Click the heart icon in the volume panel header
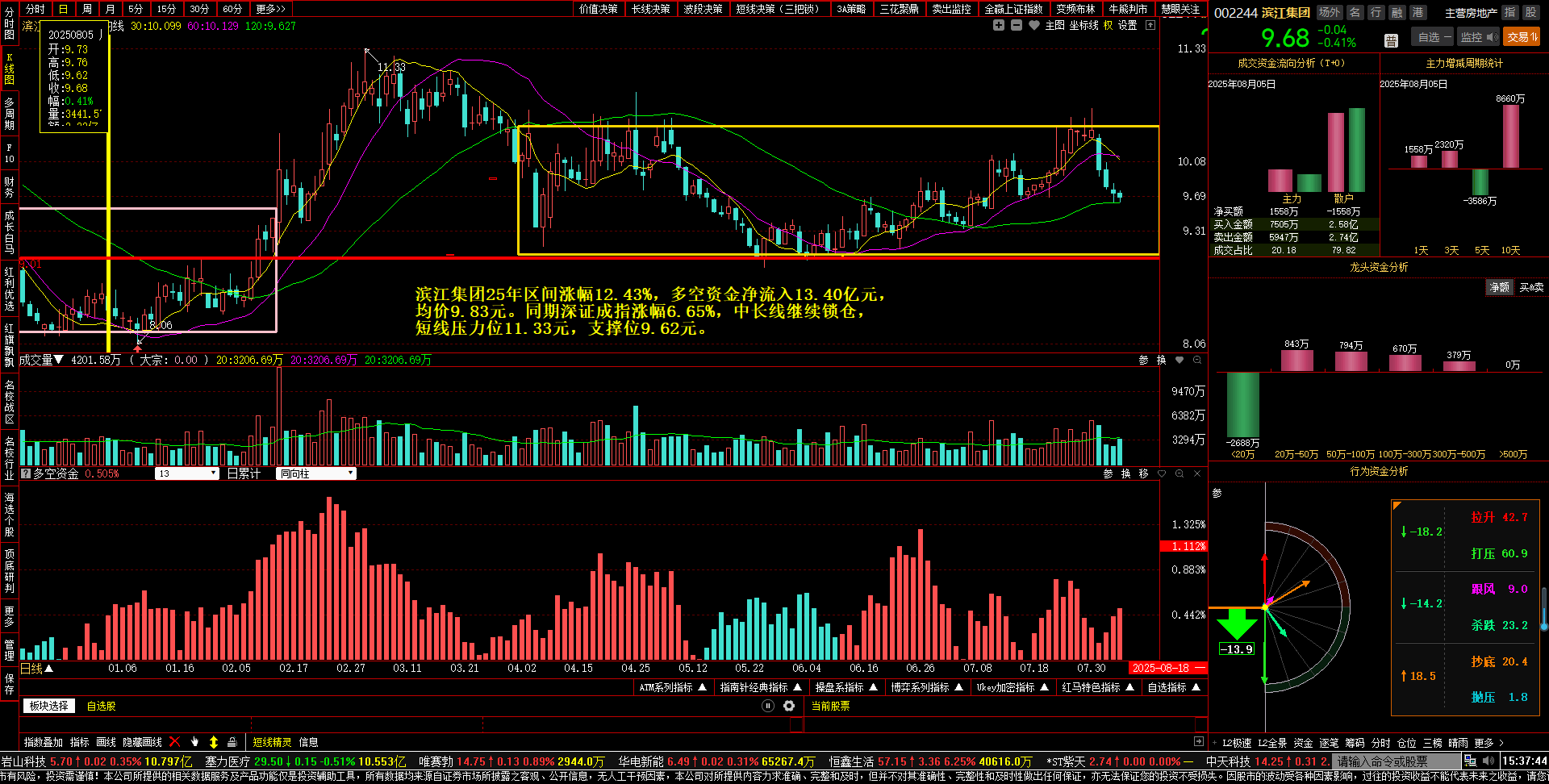This screenshot has height=784, width=1549. pyautogui.click(x=1179, y=360)
